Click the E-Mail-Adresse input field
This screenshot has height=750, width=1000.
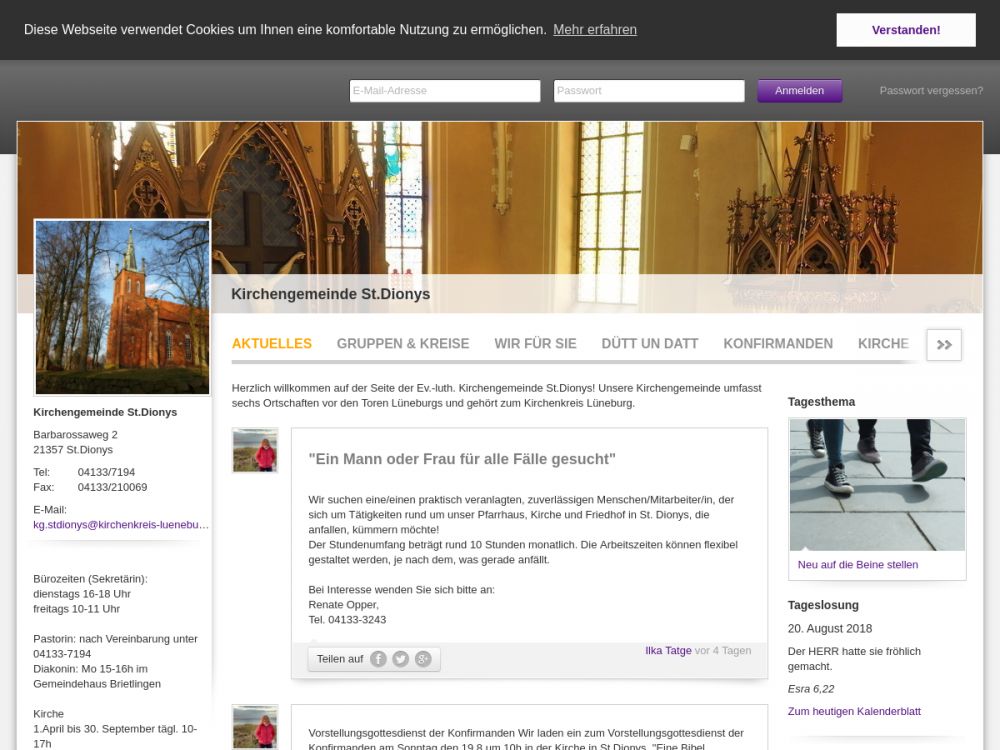(445, 91)
